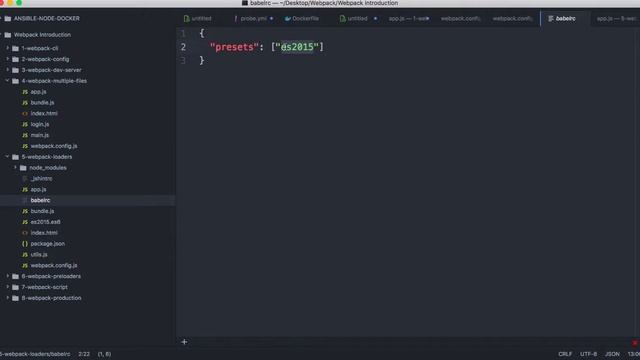640x360 pixels.
Task: Click the highlighted es2015 value
Action: point(297,47)
